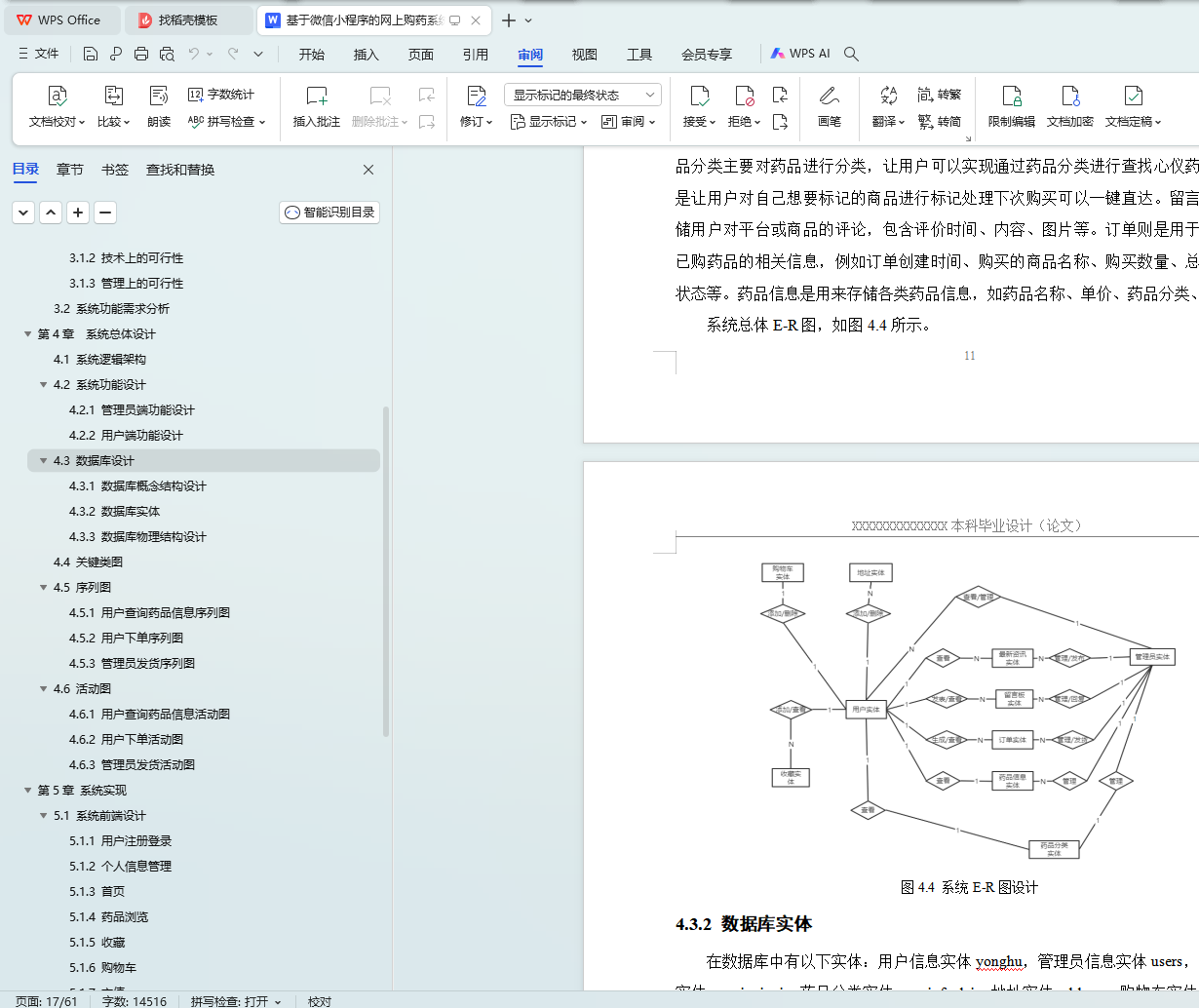The width and height of the screenshot is (1199, 1008).
Task: Collapse 第5章 系统实现 outline node
Action: pyautogui.click(x=27, y=790)
